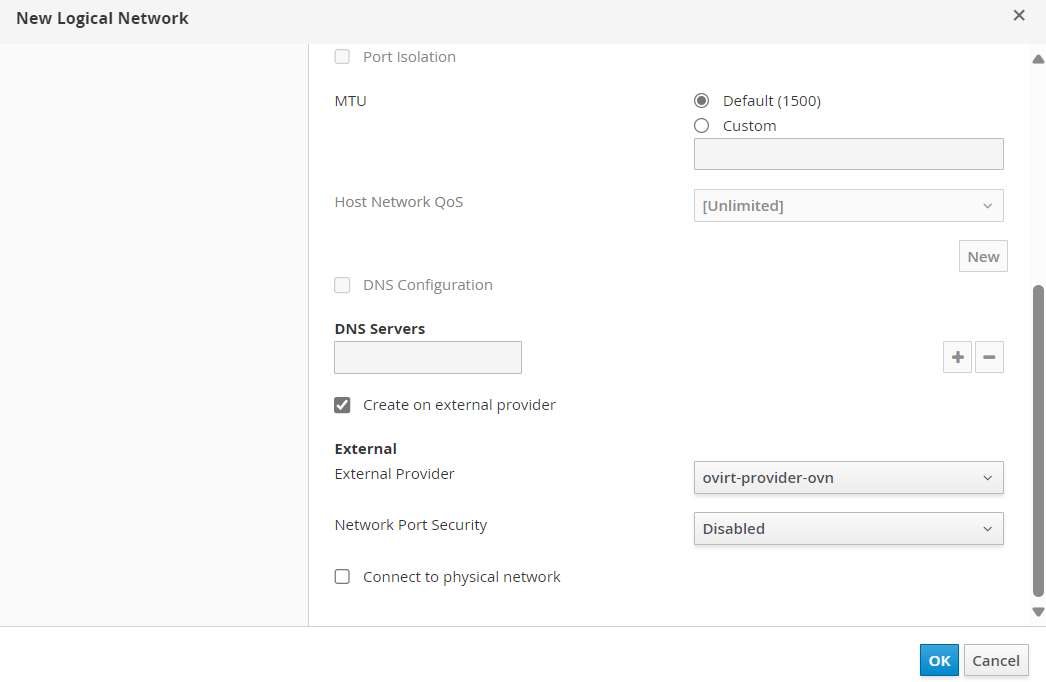Click the Cancel button

[x=996, y=661]
